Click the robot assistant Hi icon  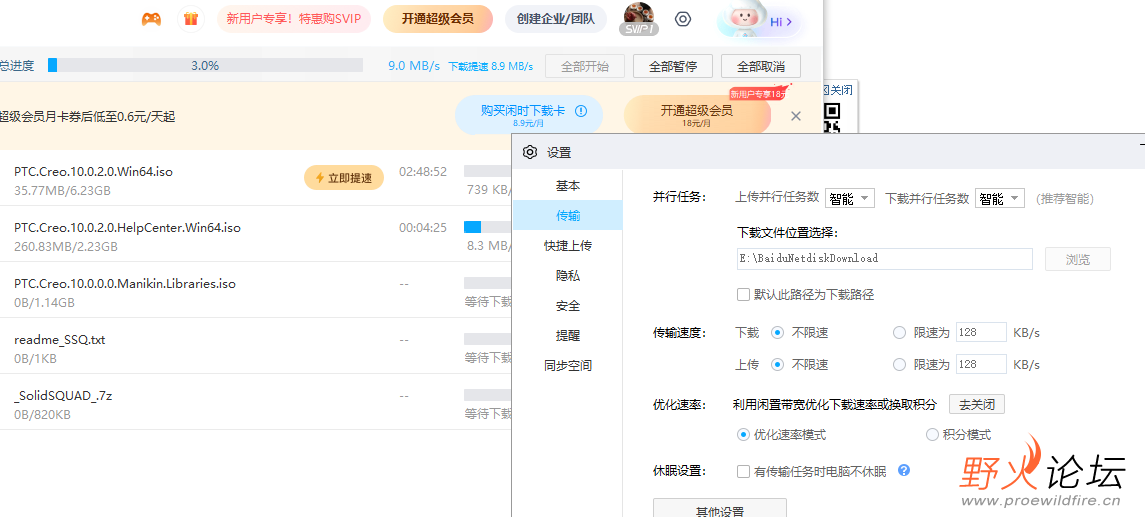click(758, 20)
